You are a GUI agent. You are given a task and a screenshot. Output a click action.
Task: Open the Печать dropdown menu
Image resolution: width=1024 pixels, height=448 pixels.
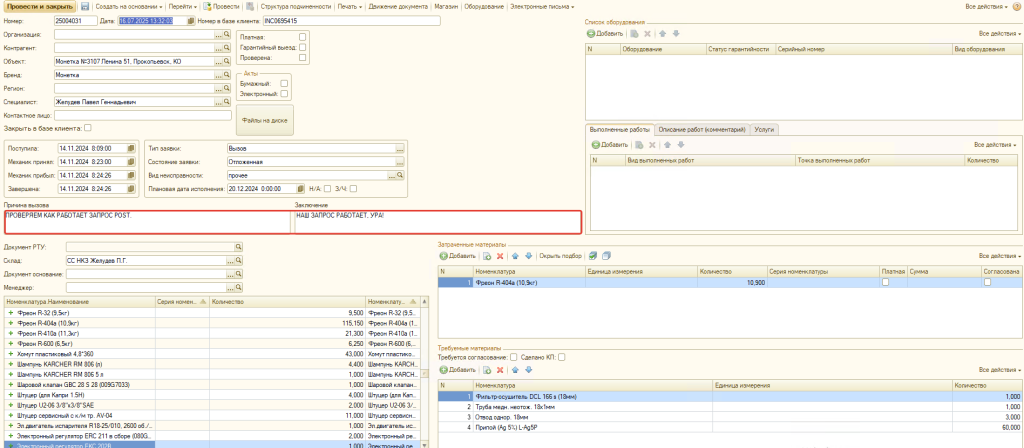click(x=352, y=7)
